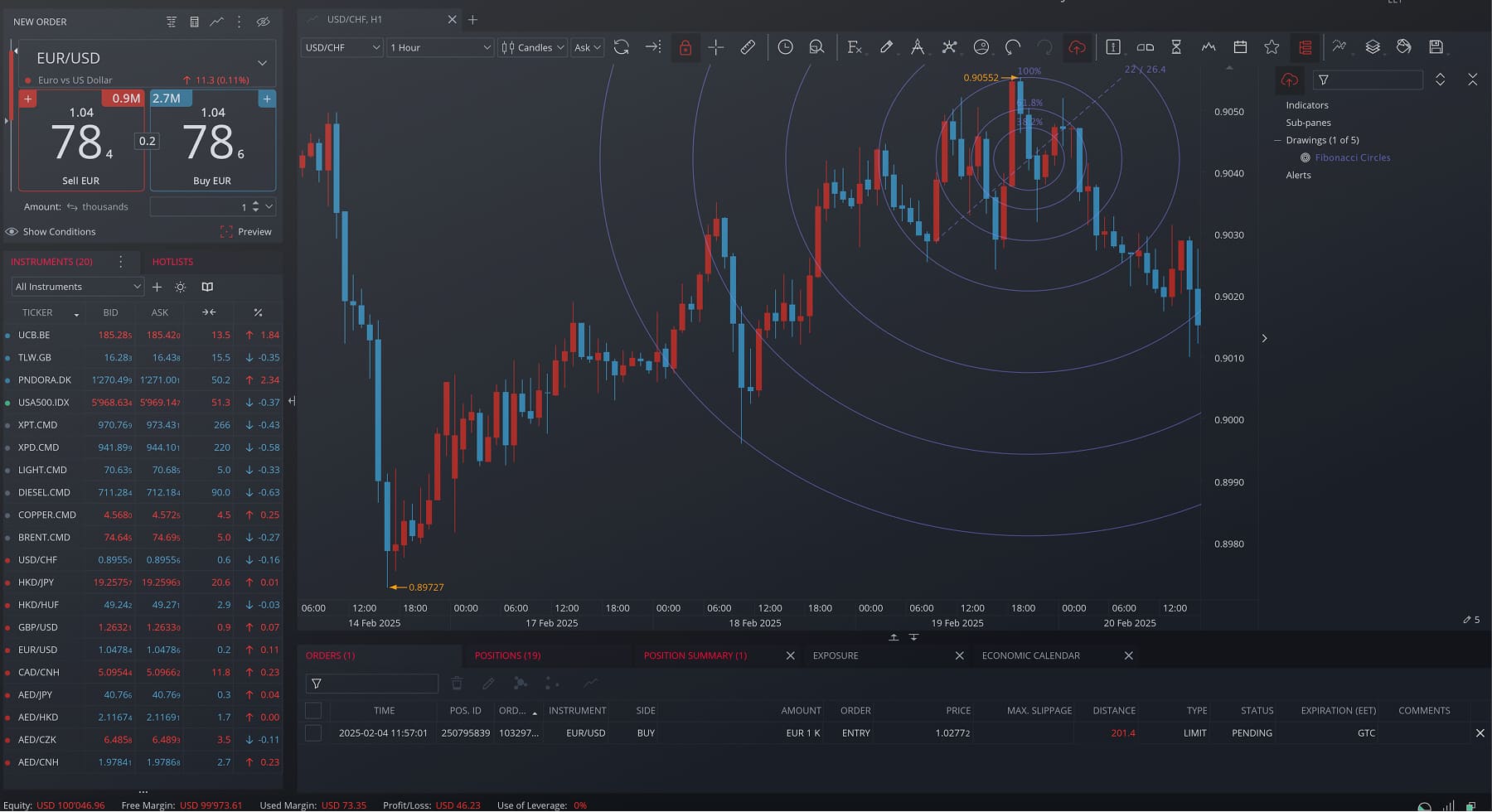Viewport: 1492px width, 812px height.
Task: Open the Hotlists tab
Action: [x=172, y=262]
